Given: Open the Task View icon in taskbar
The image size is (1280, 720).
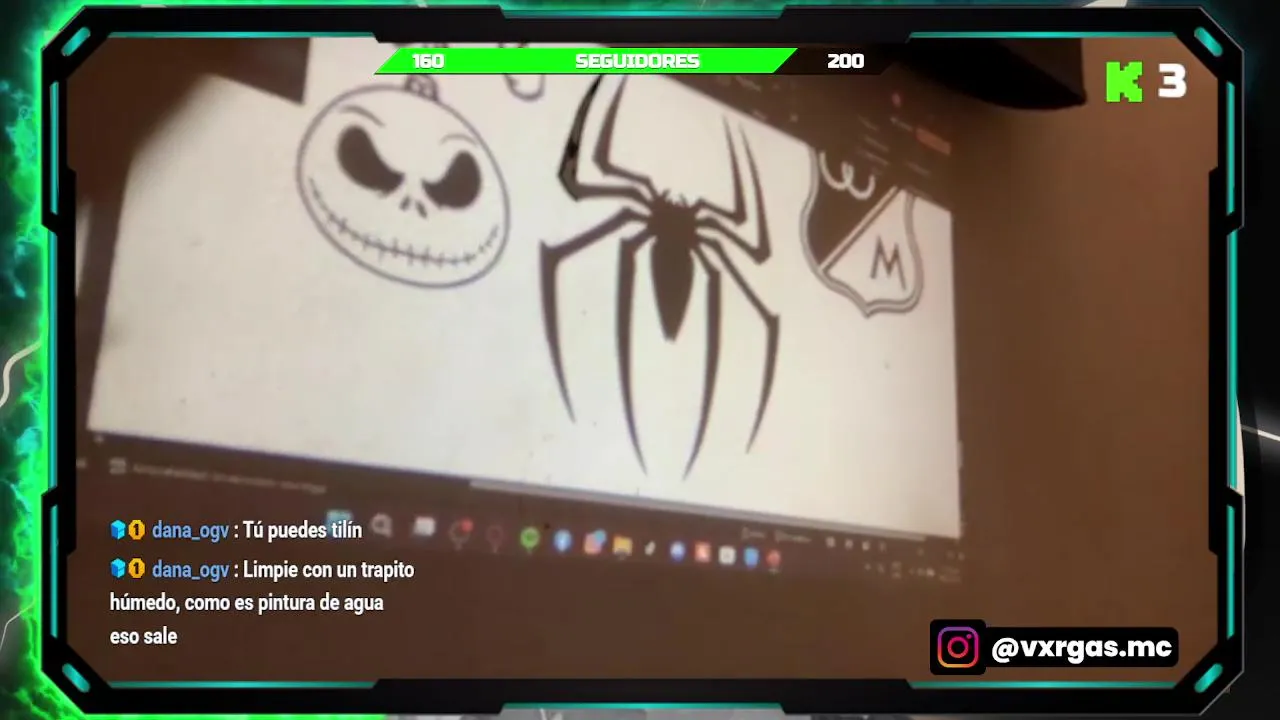Looking at the screenshot, I should (x=424, y=527).
